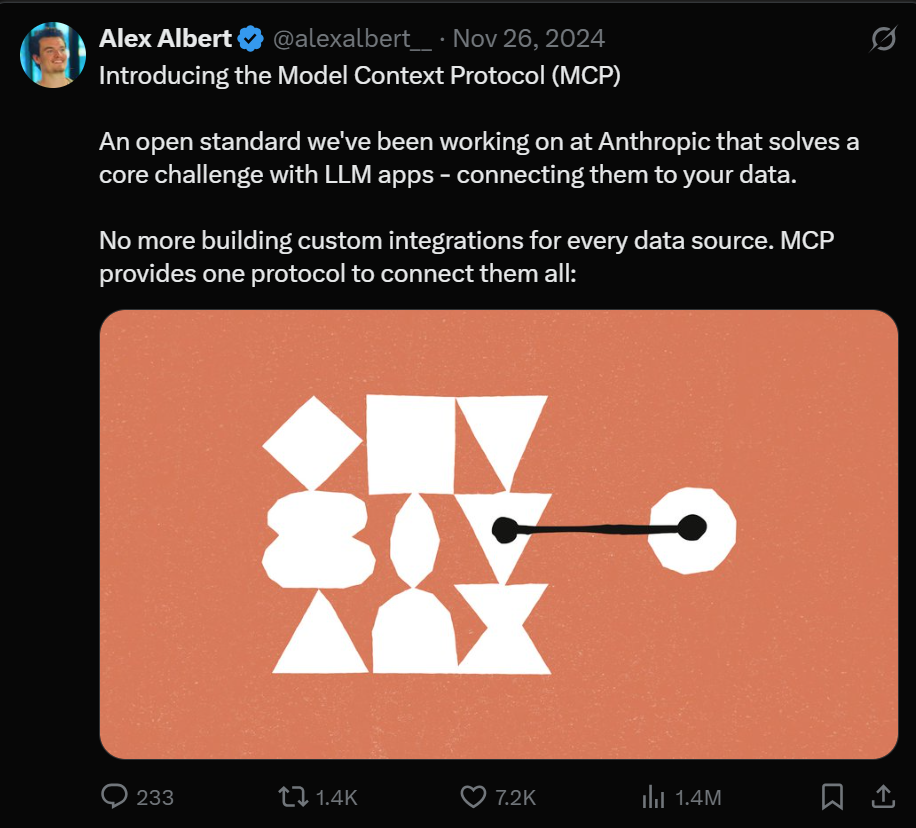Click the 1.4K reposts count
Image resolution: width=916 pixels, height=828 pixels.
(336, 797)
